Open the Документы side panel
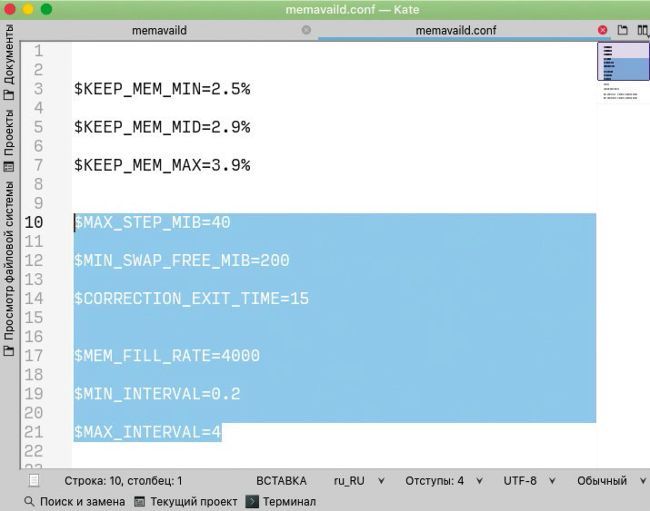Screen dimensions: 650x511 click(9, 68)
